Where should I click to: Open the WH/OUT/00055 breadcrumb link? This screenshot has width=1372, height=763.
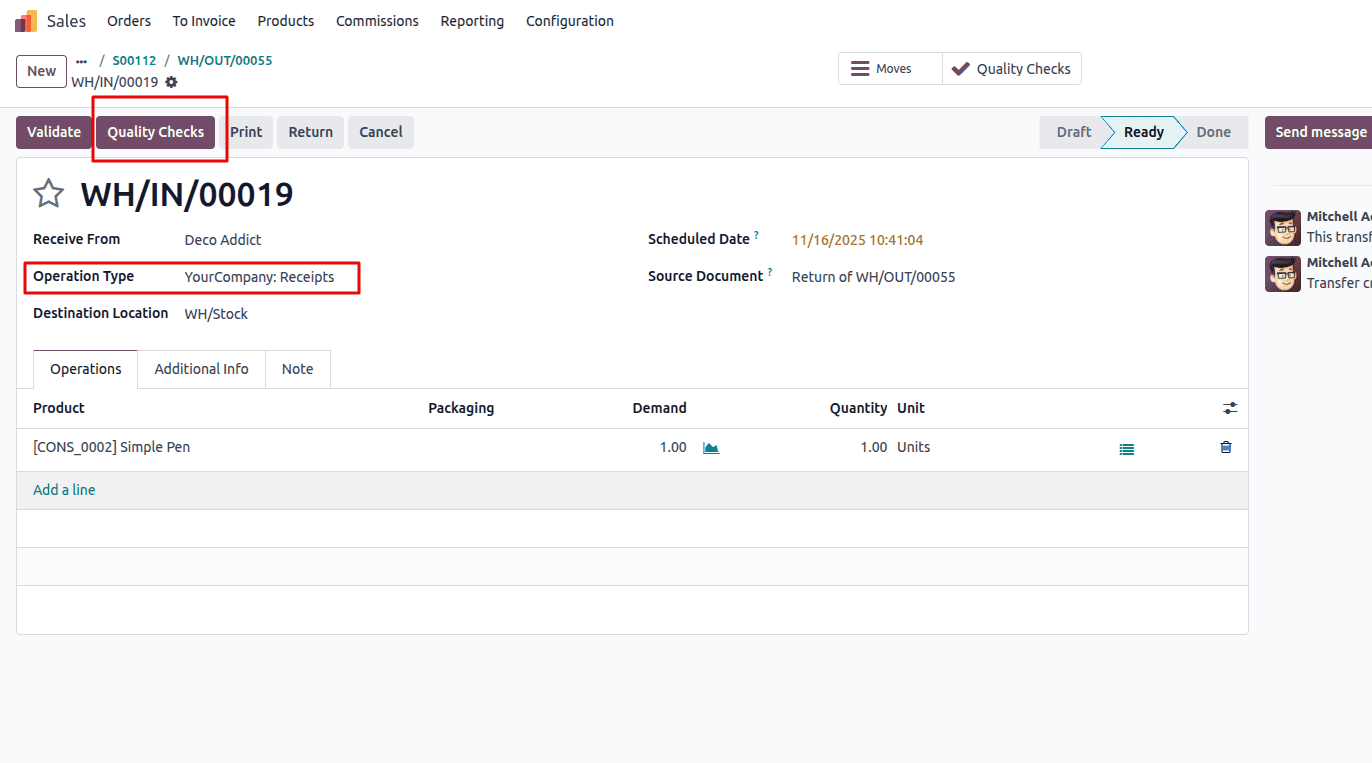[224, 60]
